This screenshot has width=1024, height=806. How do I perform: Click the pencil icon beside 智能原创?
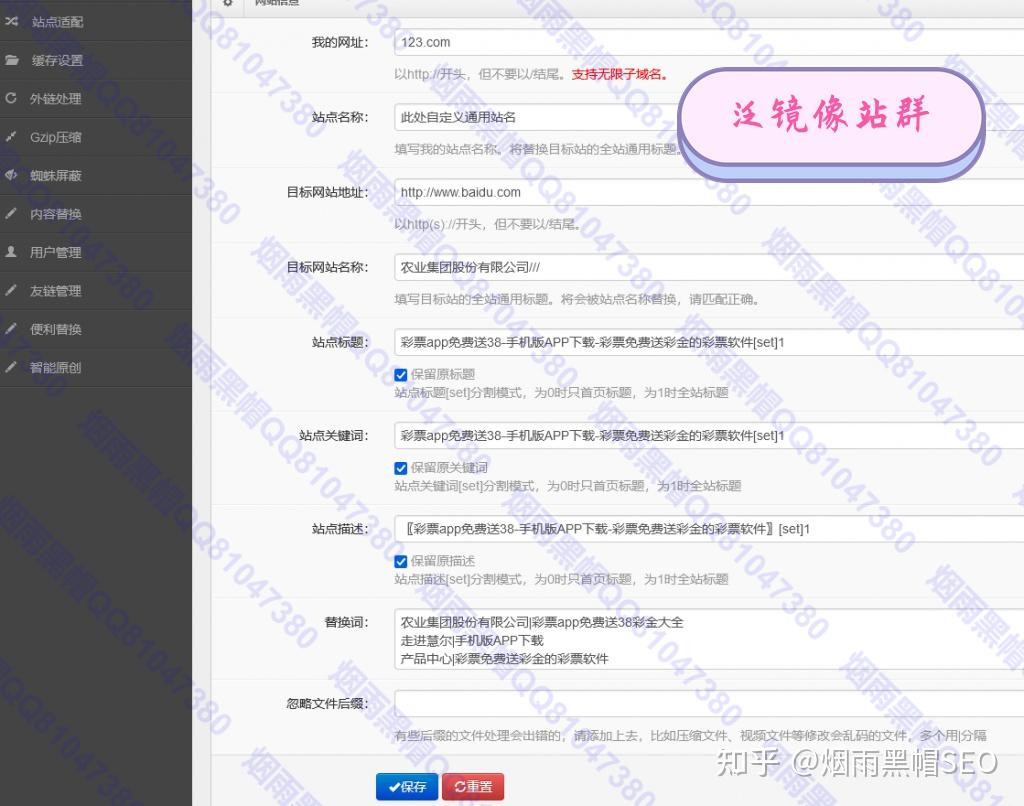10,368
